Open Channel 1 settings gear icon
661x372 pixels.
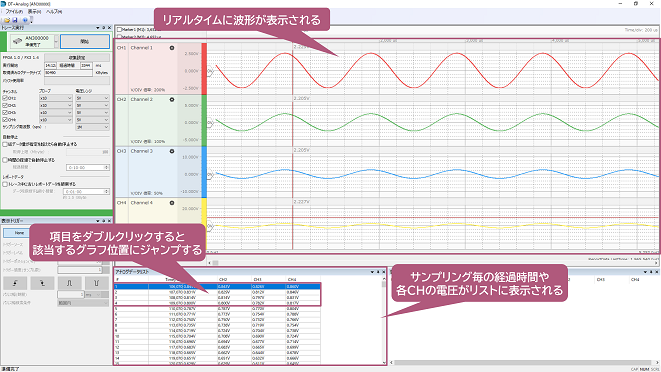(x=172, y=48)
